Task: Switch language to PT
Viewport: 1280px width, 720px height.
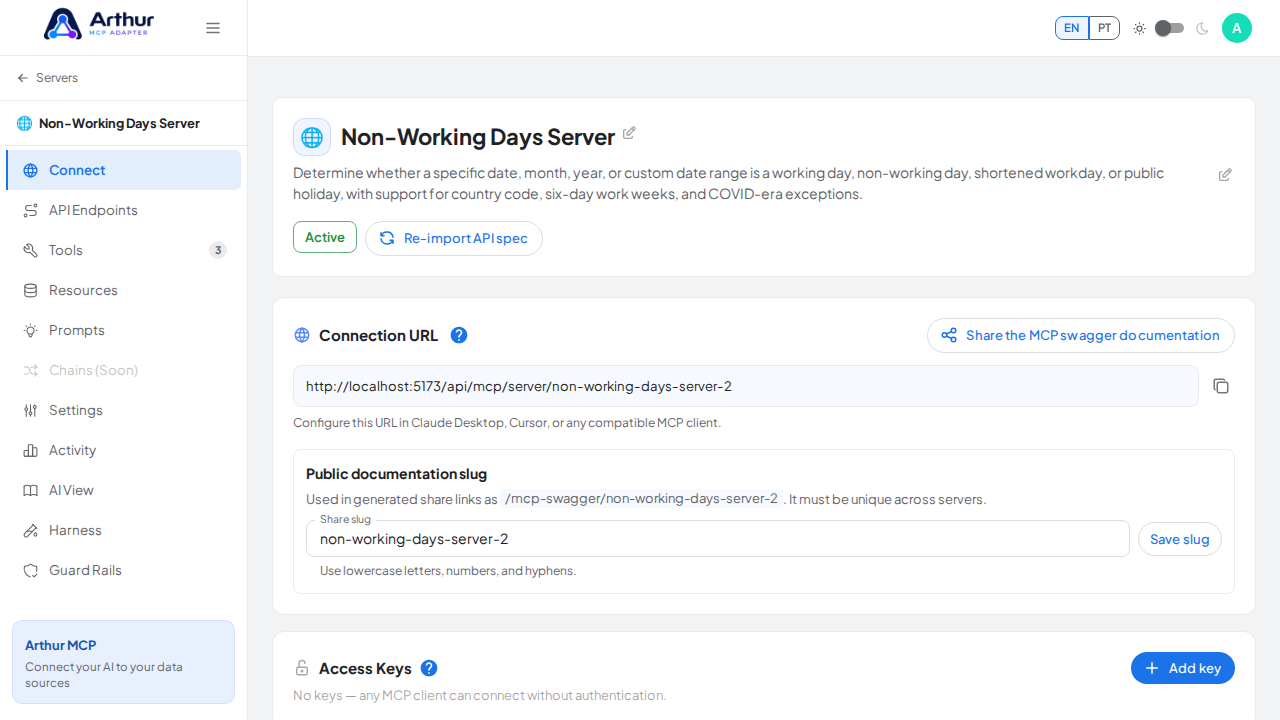Action: (1104, 28)
